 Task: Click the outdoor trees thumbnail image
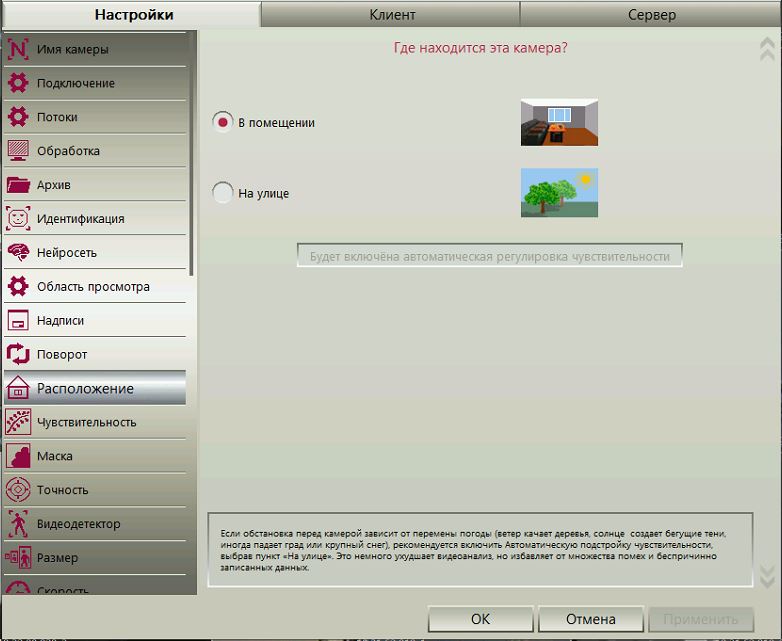559,193
